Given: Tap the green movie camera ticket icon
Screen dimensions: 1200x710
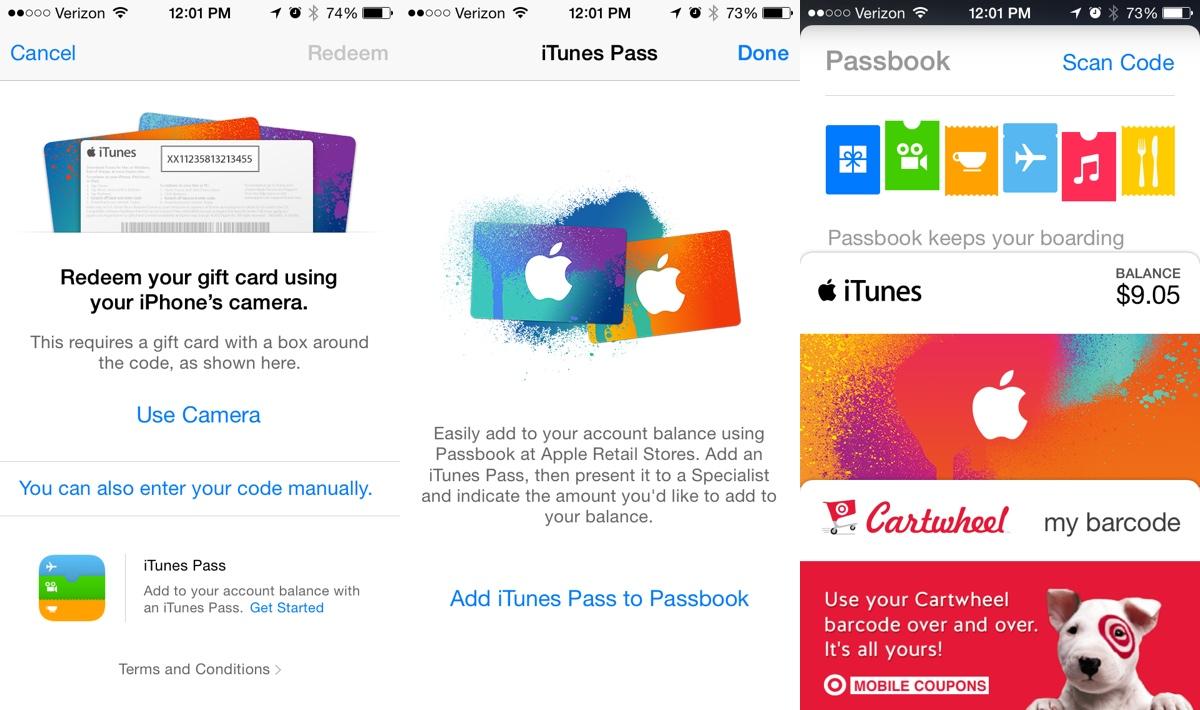Looking at the screenshot, I should click(911, 156).
